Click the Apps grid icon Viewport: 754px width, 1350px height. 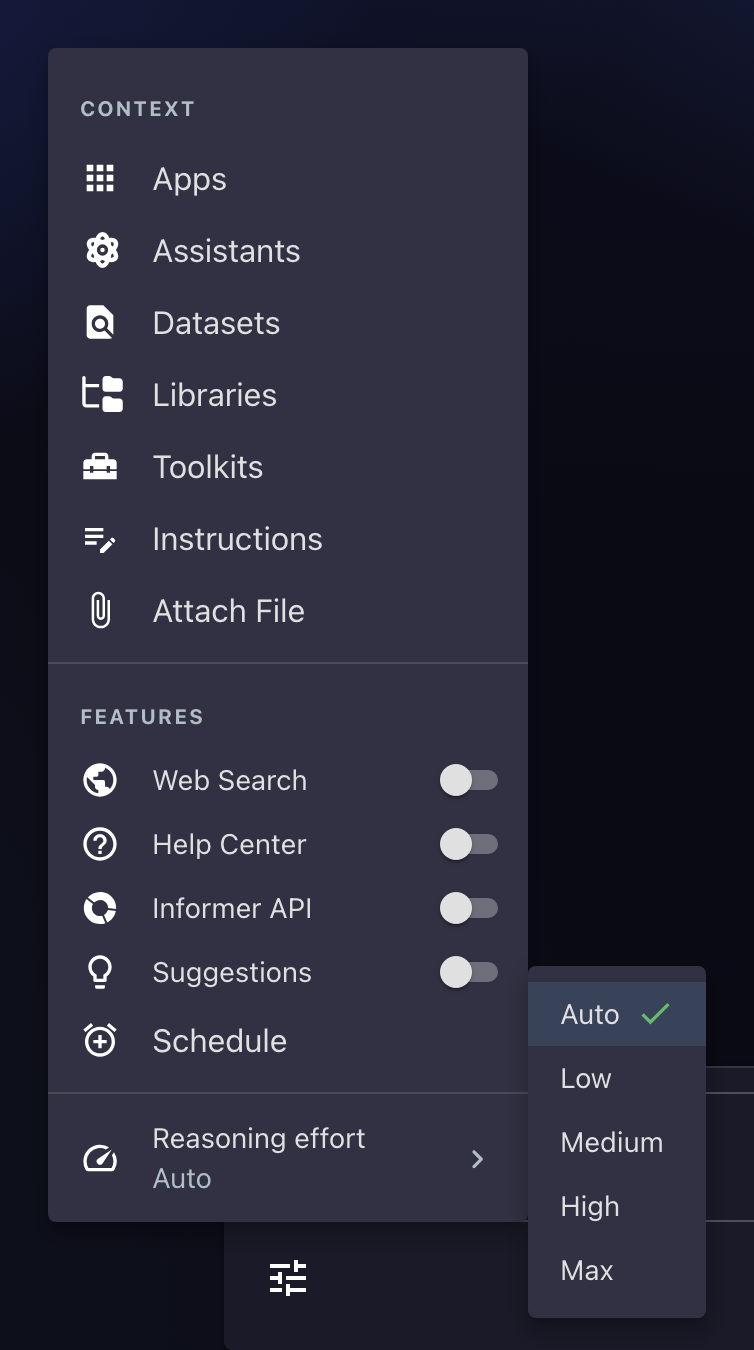[x=100, y=179]
